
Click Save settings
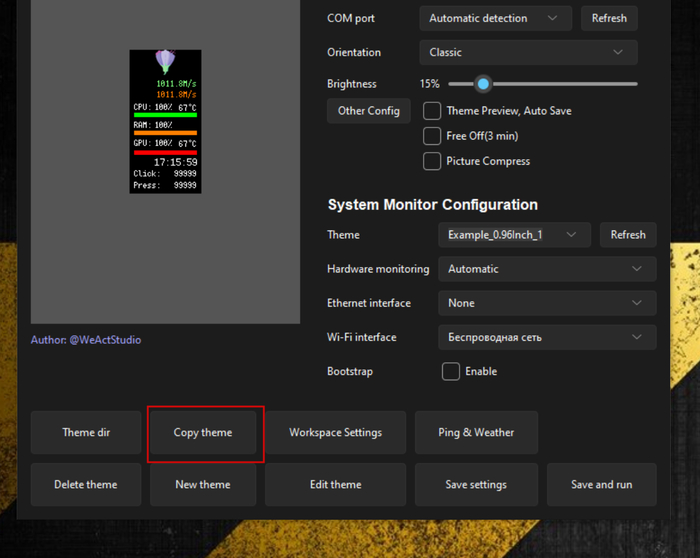[x=476, y=485]
